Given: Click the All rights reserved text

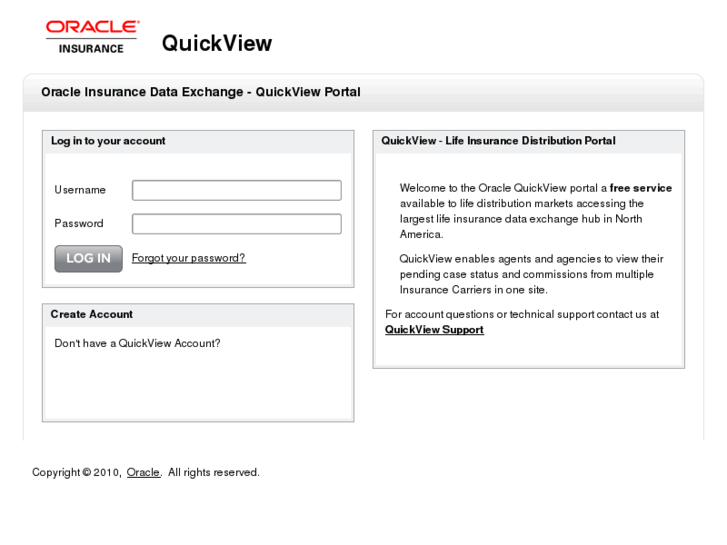Looking at the screenshot, I should pyautogui.click(x=214, y=472).
